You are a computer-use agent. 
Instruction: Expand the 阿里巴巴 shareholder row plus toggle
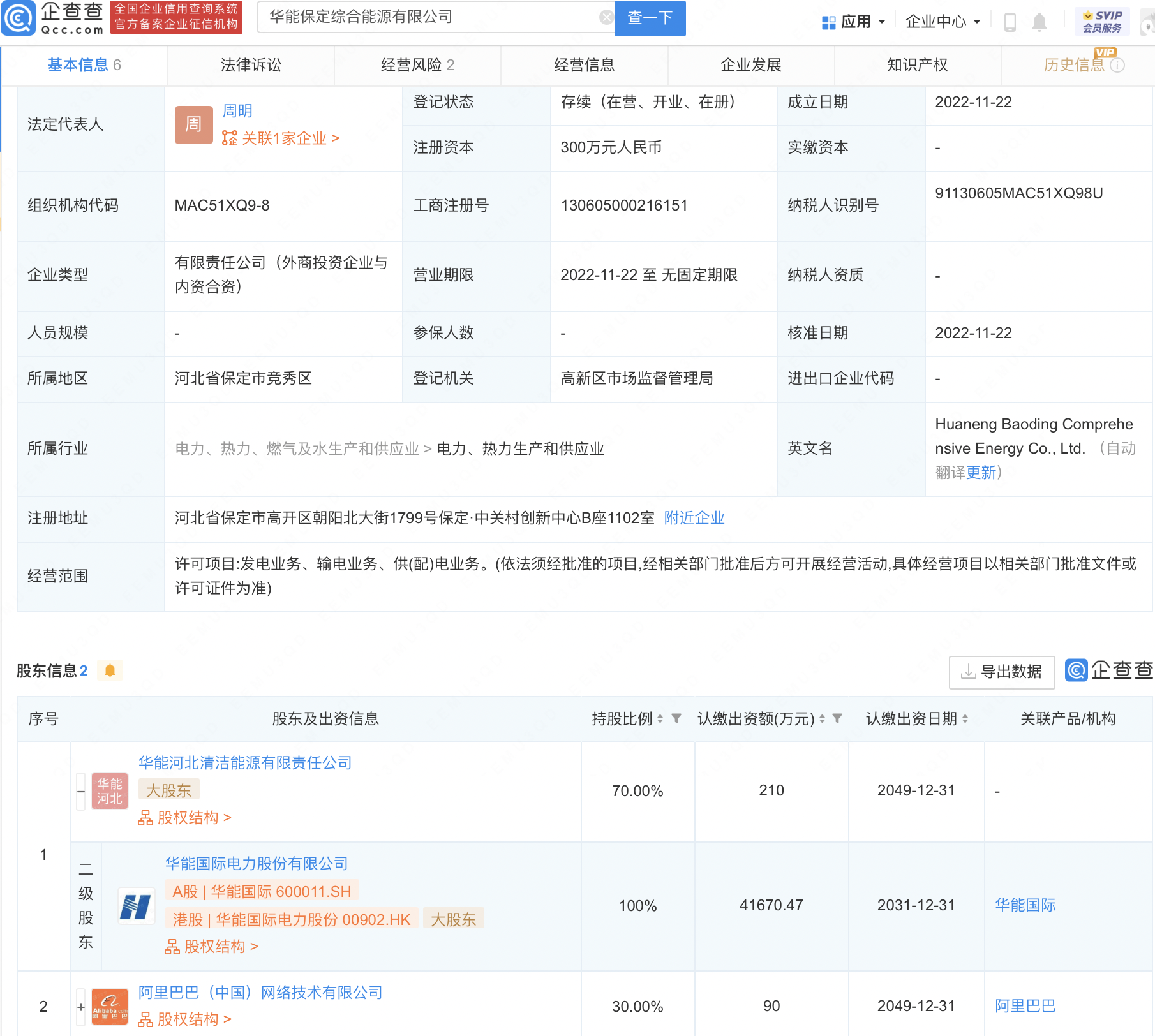[x=81, y=1007]
